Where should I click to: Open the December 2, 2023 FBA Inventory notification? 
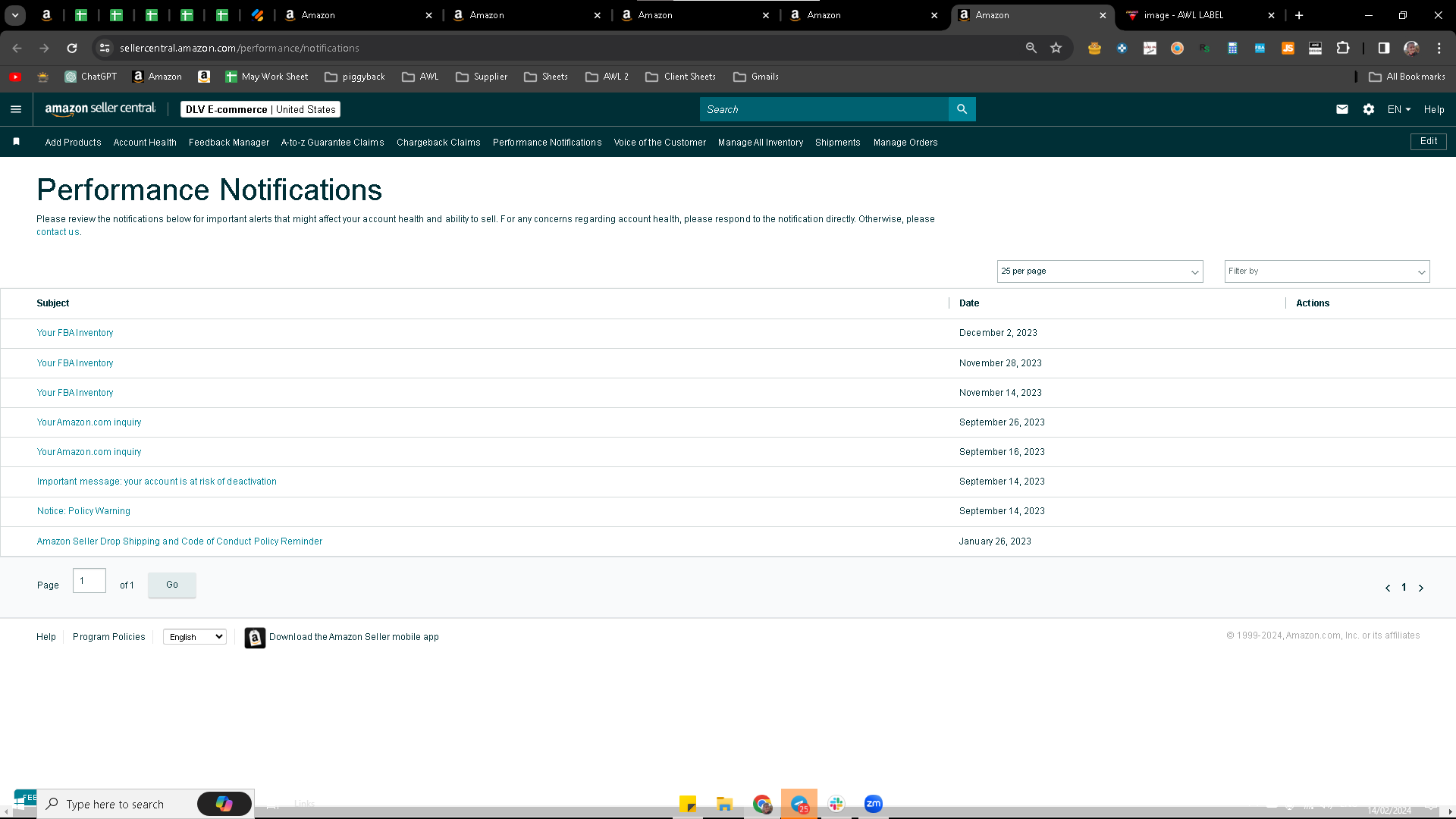pyautogui.click(x=75, y=333)
